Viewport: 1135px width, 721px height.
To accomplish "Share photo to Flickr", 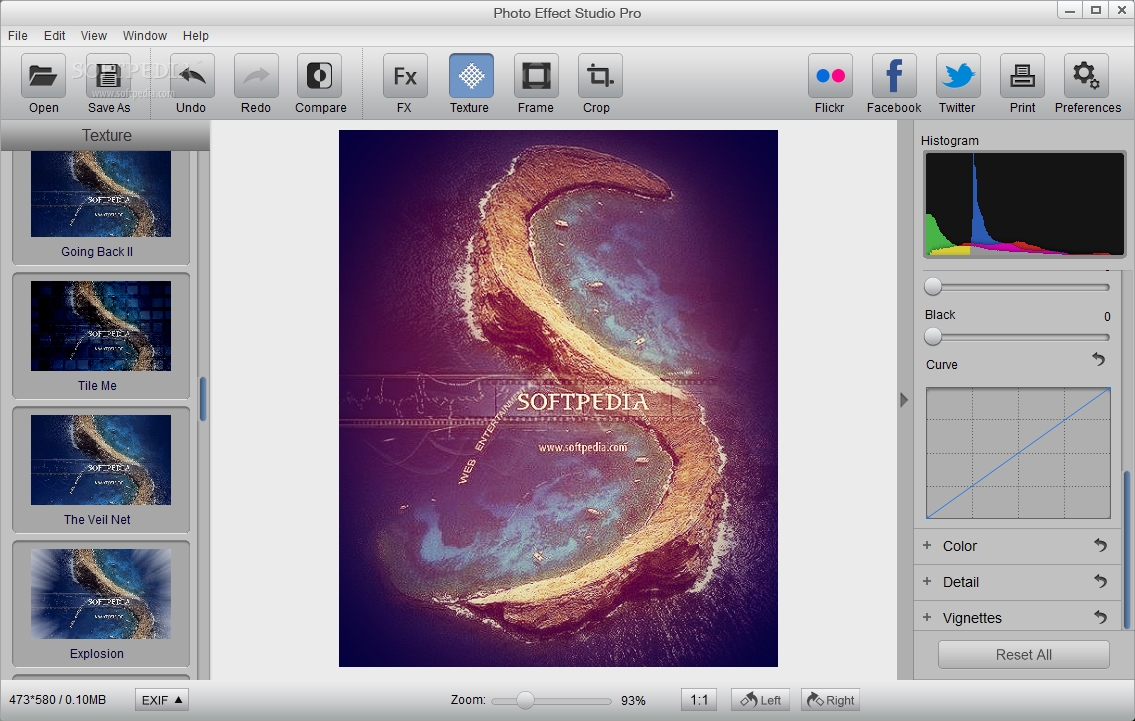I will pos(830,77).
